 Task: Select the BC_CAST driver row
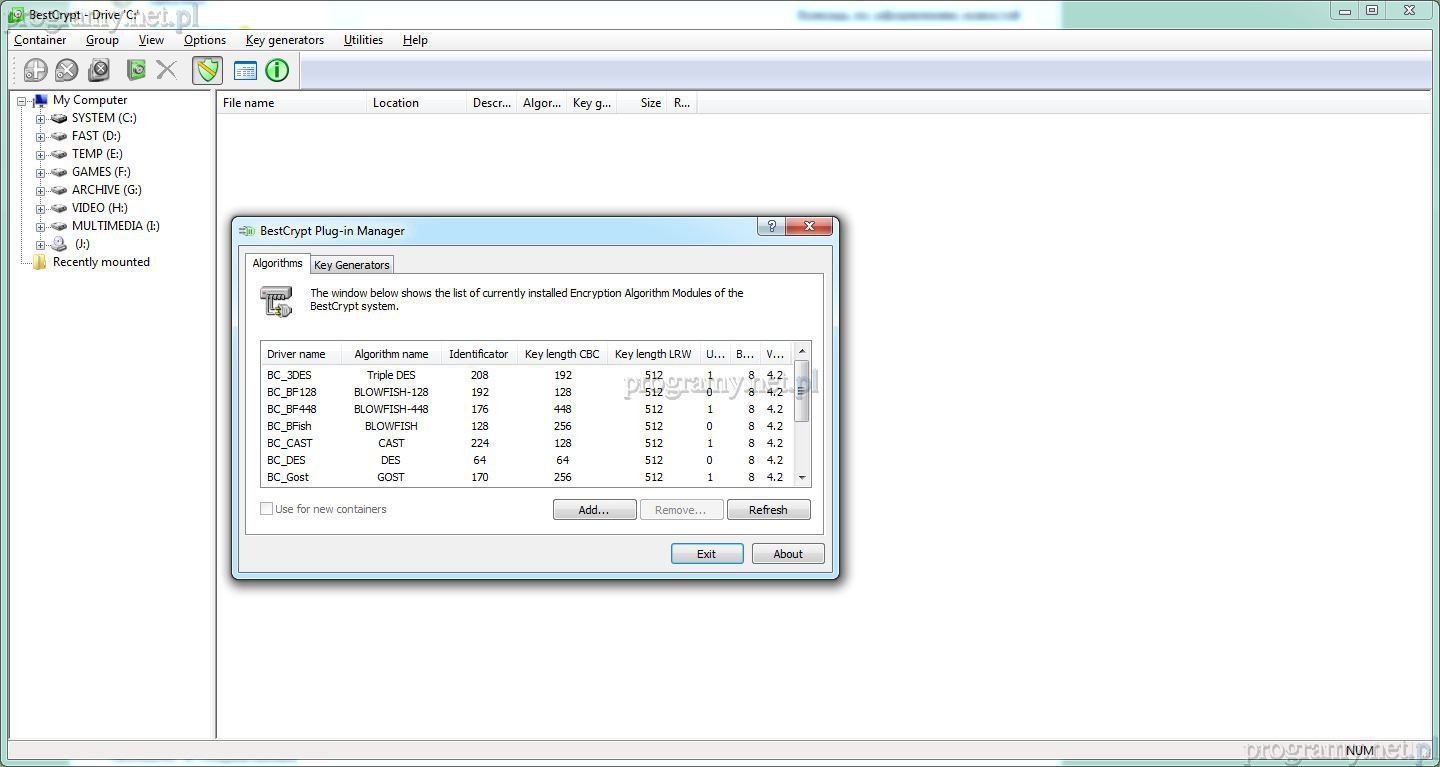click(x=290, y=443)
